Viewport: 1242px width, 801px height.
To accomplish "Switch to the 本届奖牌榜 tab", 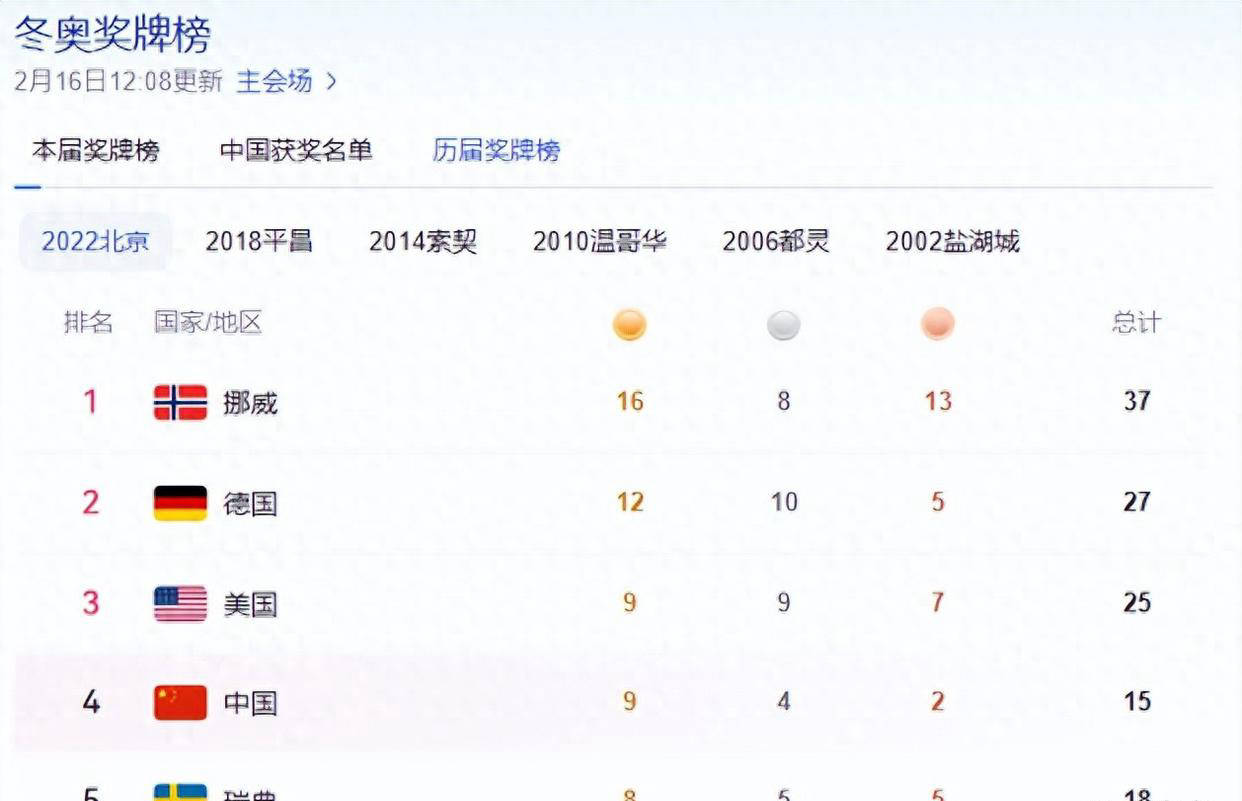I will [x=95, y=151].
